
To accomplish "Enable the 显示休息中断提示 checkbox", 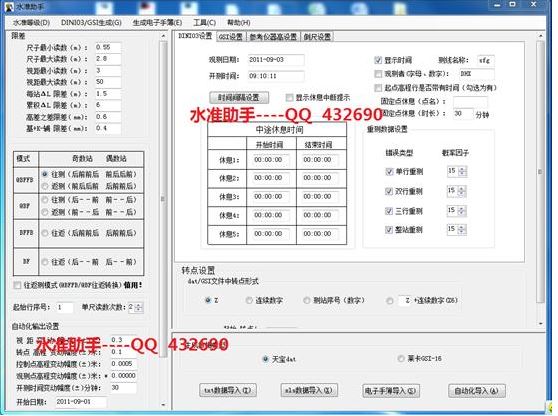I will 289,98.
